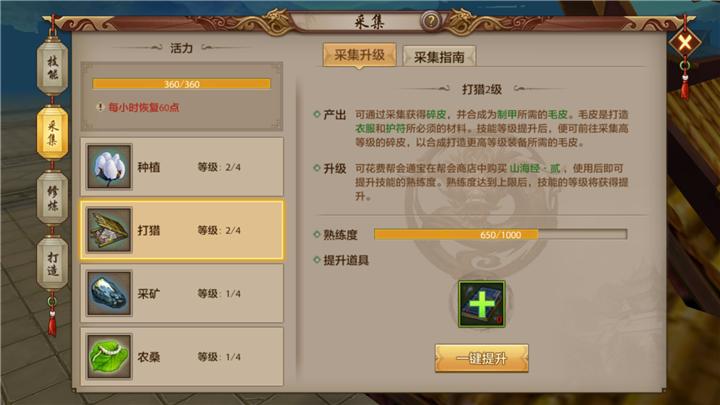Open the question mark help icon
This screenshot has width=720, height=405.
(431, 21)
